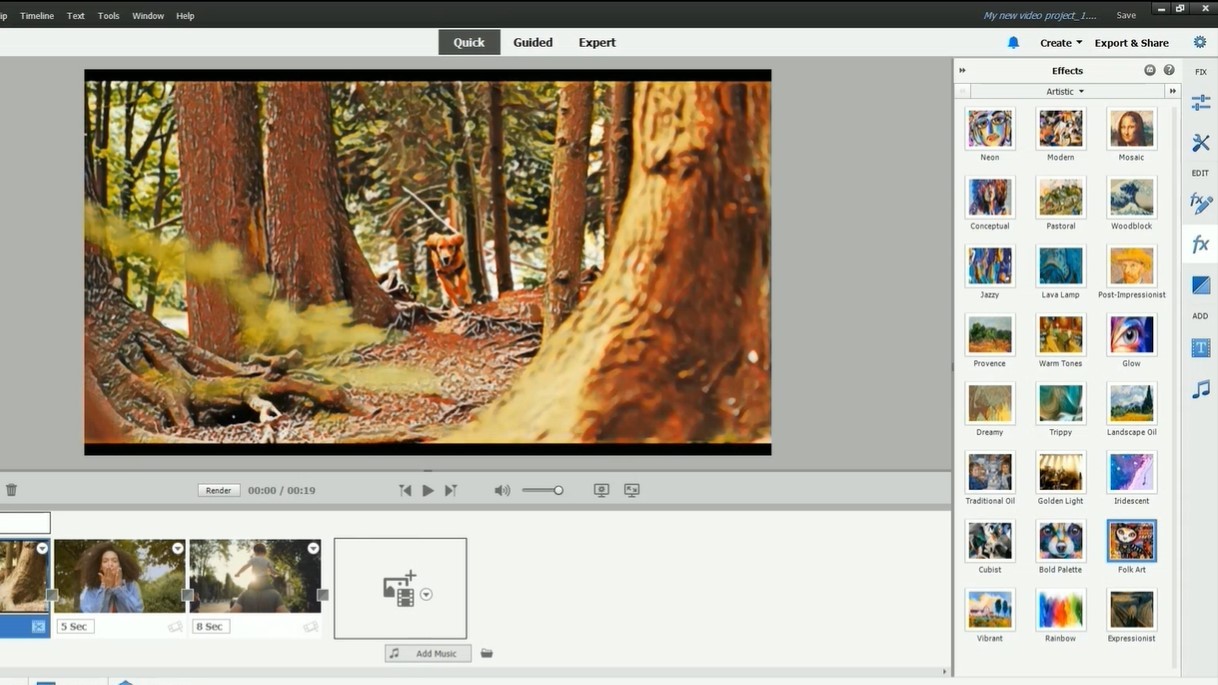Click the effect badge under 5 Sec clip
Screen dimensions: 1218x685
coord(175,627)
